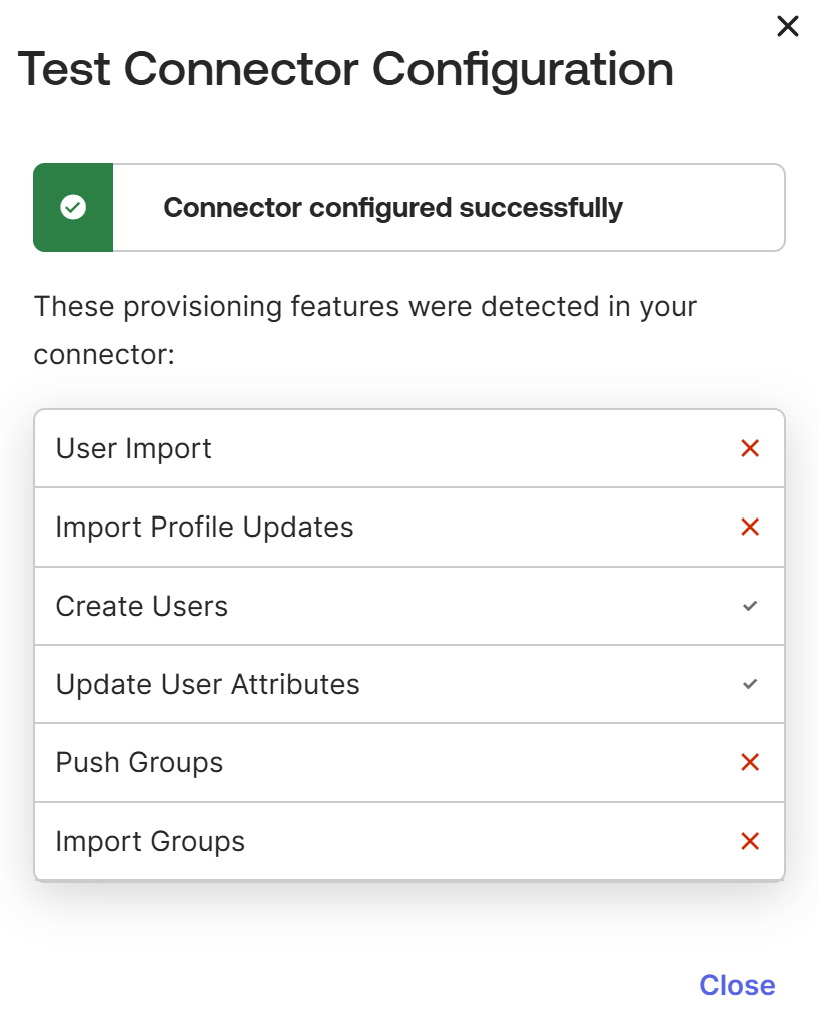Select the Create Users feature row
The height and width of the screenshot is (1032, 818).
click(409, 606)
